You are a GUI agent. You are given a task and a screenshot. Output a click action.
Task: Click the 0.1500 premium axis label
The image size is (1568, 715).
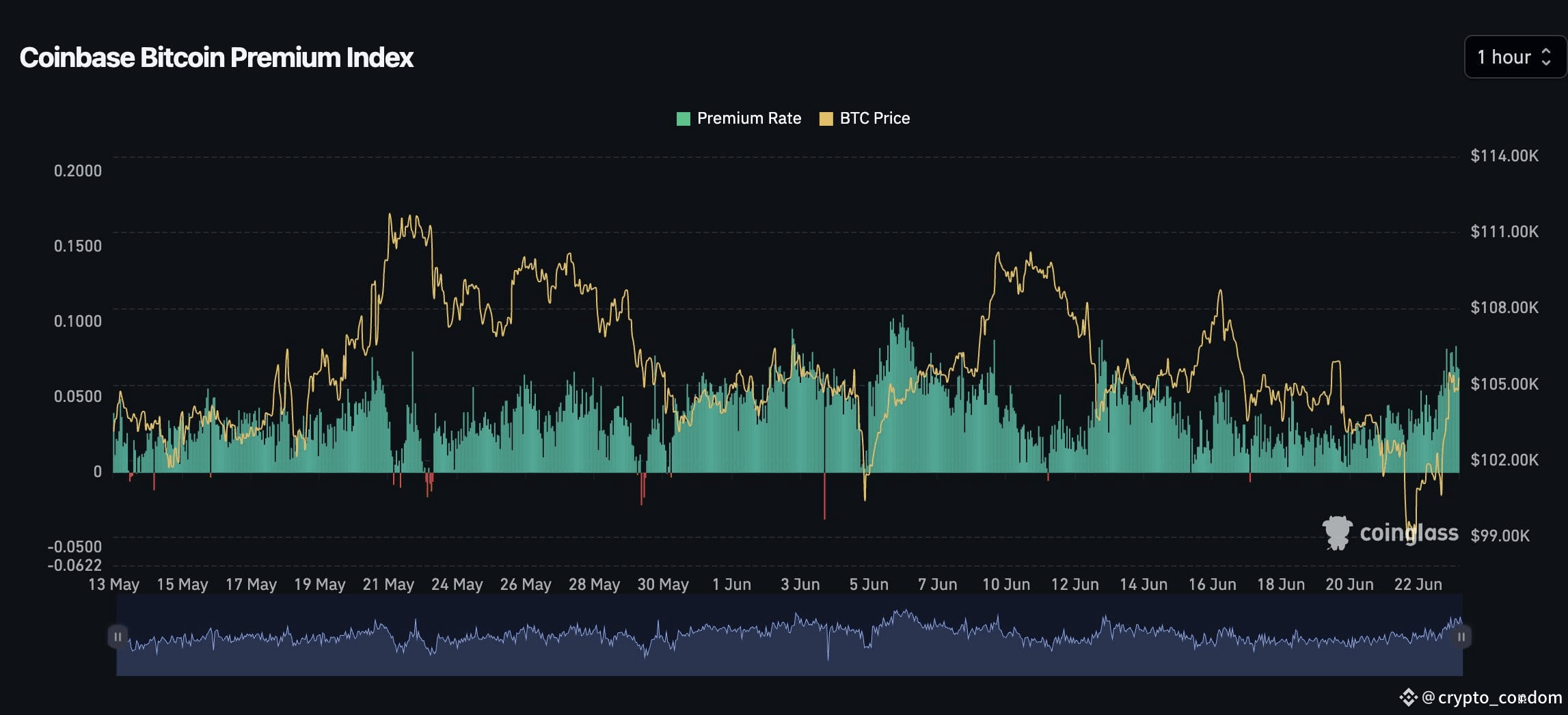[x=78, y=246]
